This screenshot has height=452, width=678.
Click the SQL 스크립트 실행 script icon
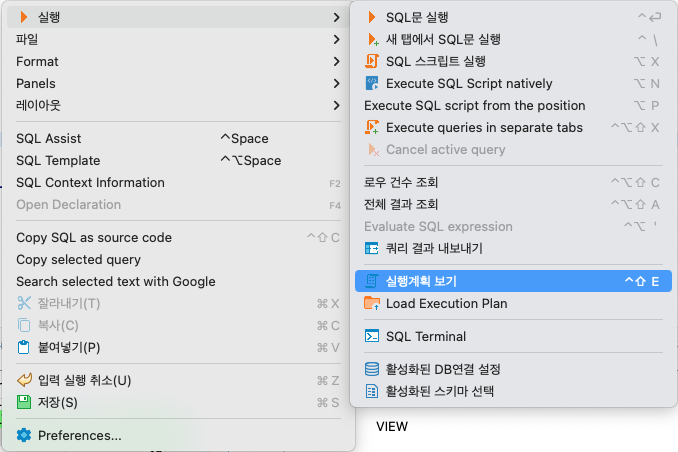point(372,61)
